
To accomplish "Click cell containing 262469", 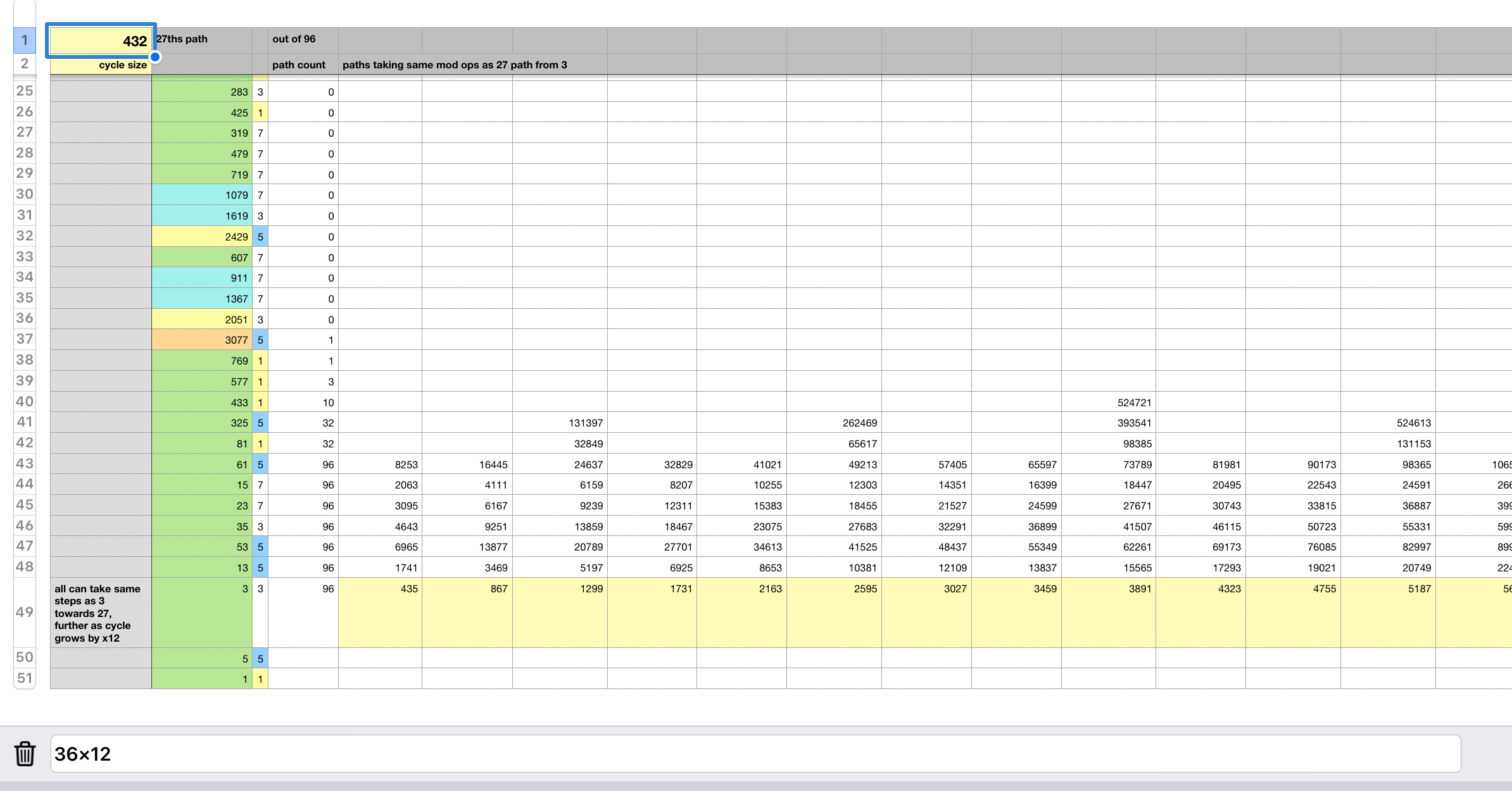I will click(834, 423).
